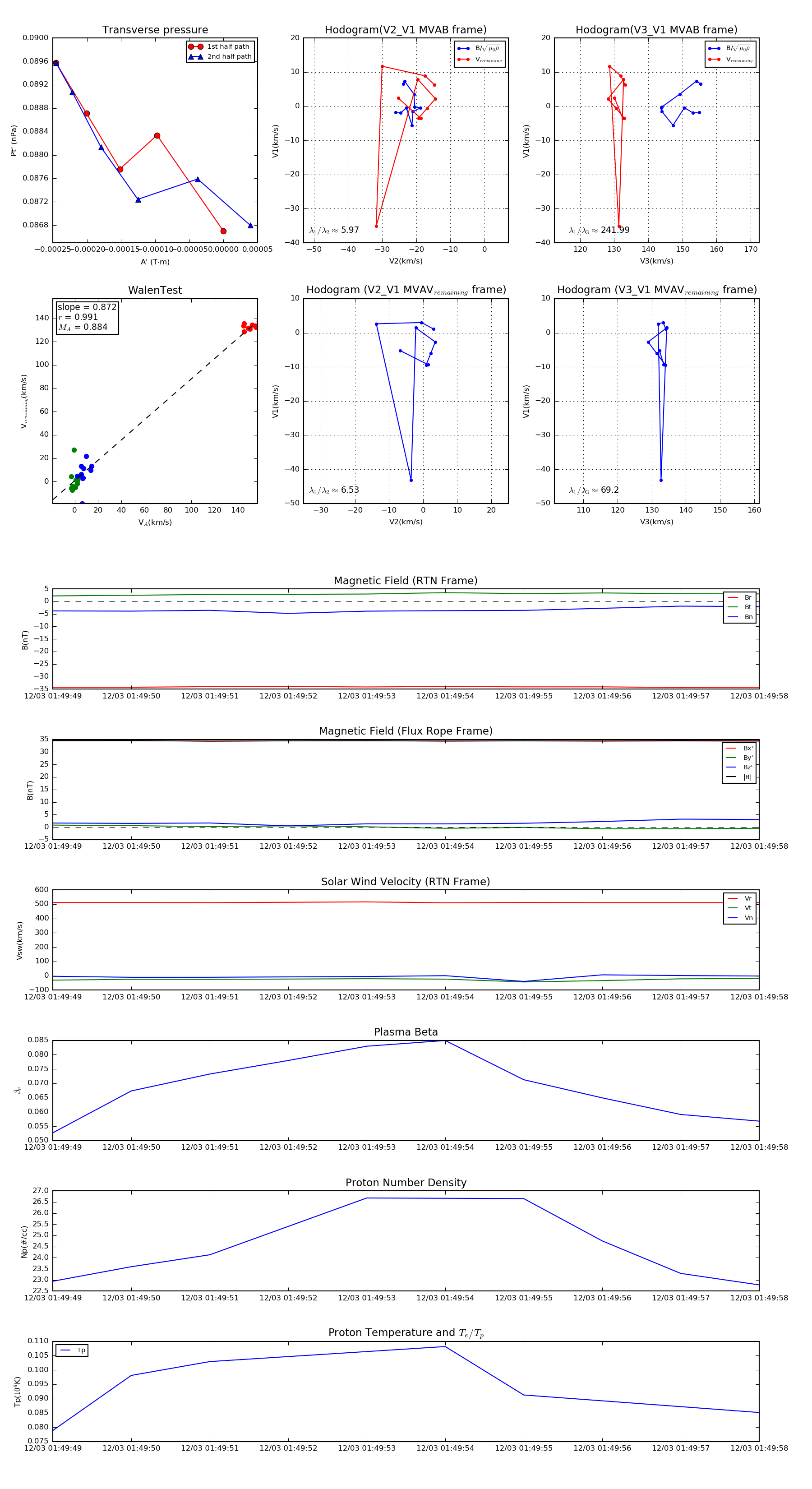Image resolution: width=812 pixels, height=1489 pixels.
Task: Click the 'Br' legend entry
Action: pos(740,598)
